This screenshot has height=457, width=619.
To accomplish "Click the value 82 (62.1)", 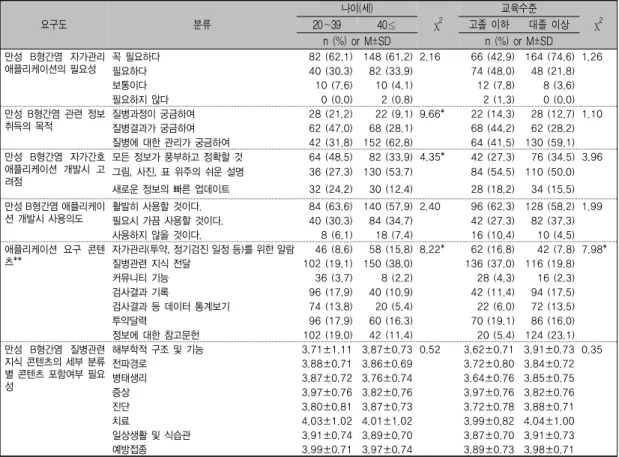I will [x=330, y=57].
